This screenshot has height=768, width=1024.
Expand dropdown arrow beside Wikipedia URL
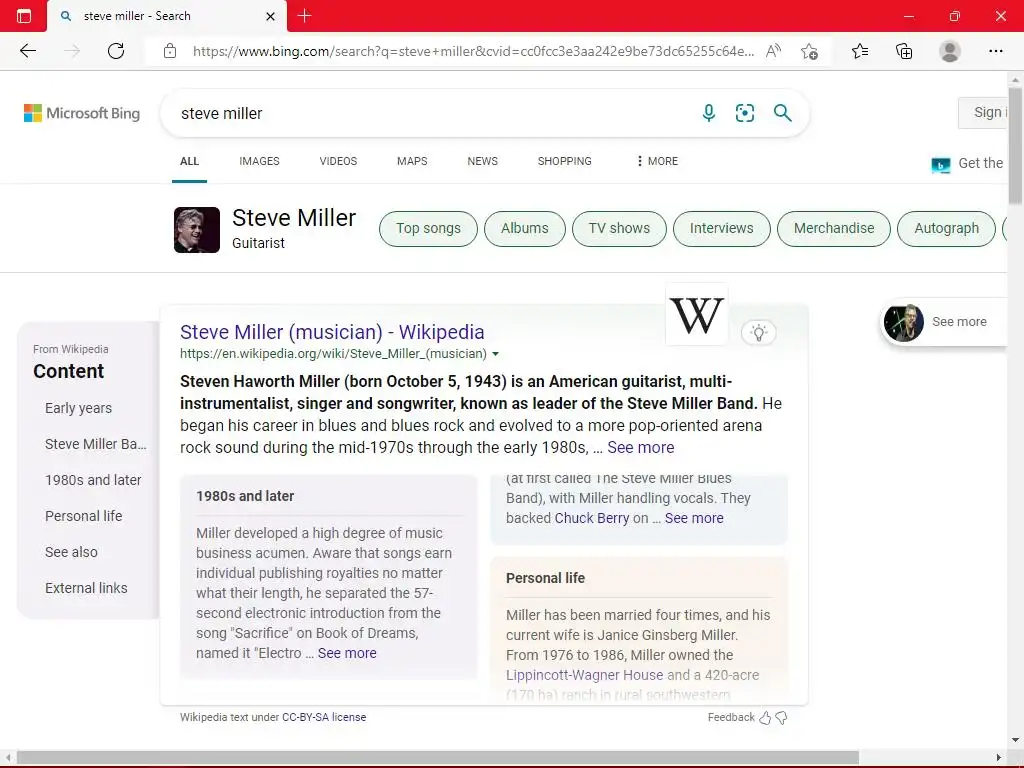(x=495, y=354)
